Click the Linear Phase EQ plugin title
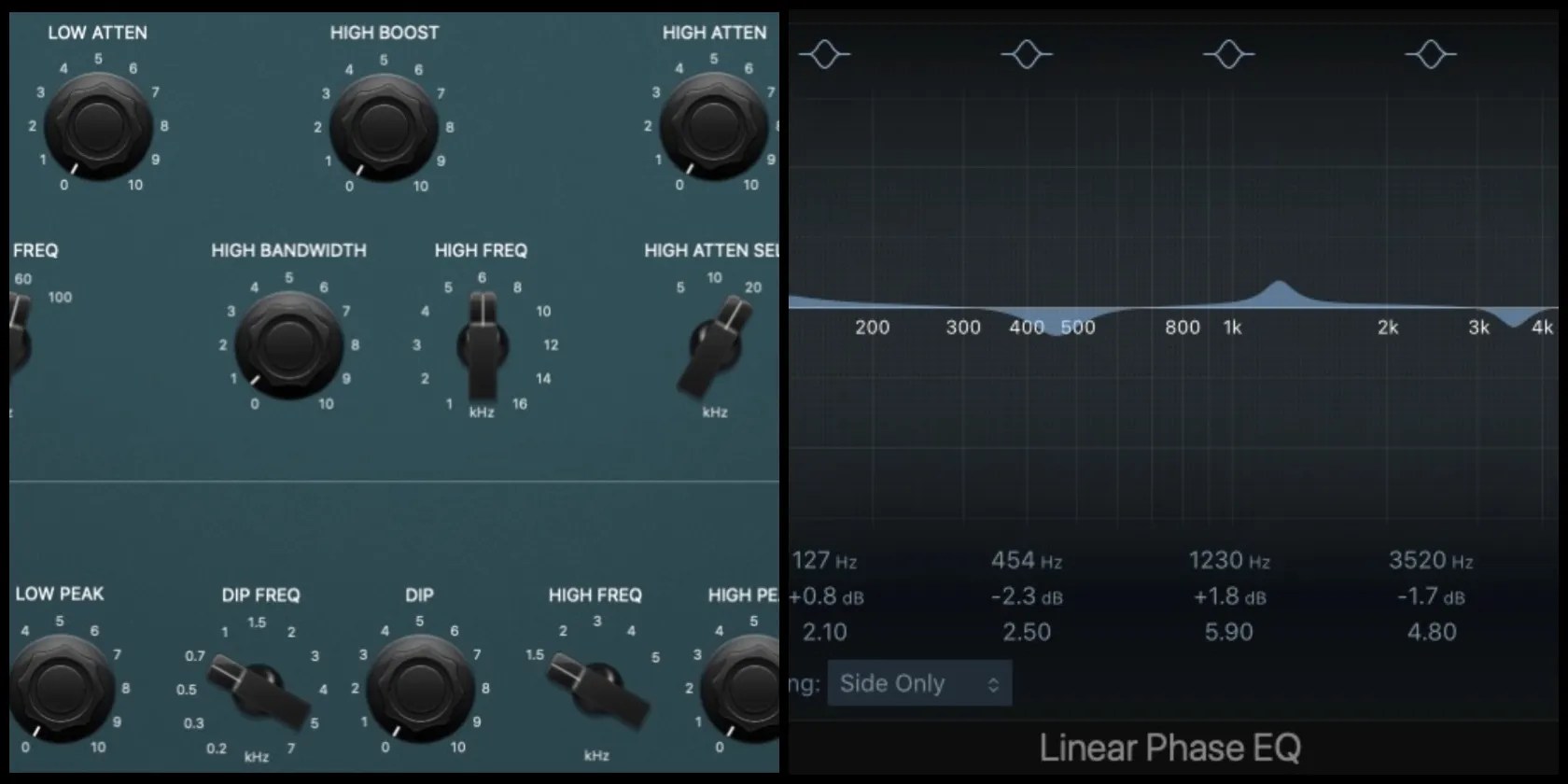 pyautogui.click(x=1170, y=748)
